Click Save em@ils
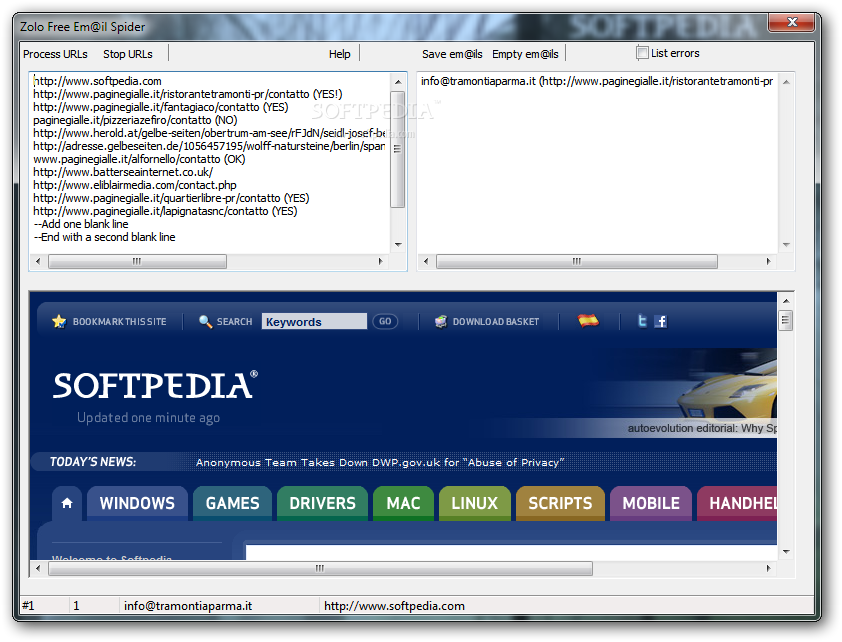The width and height of the screenshot is (842, 642). click(452, 54)
